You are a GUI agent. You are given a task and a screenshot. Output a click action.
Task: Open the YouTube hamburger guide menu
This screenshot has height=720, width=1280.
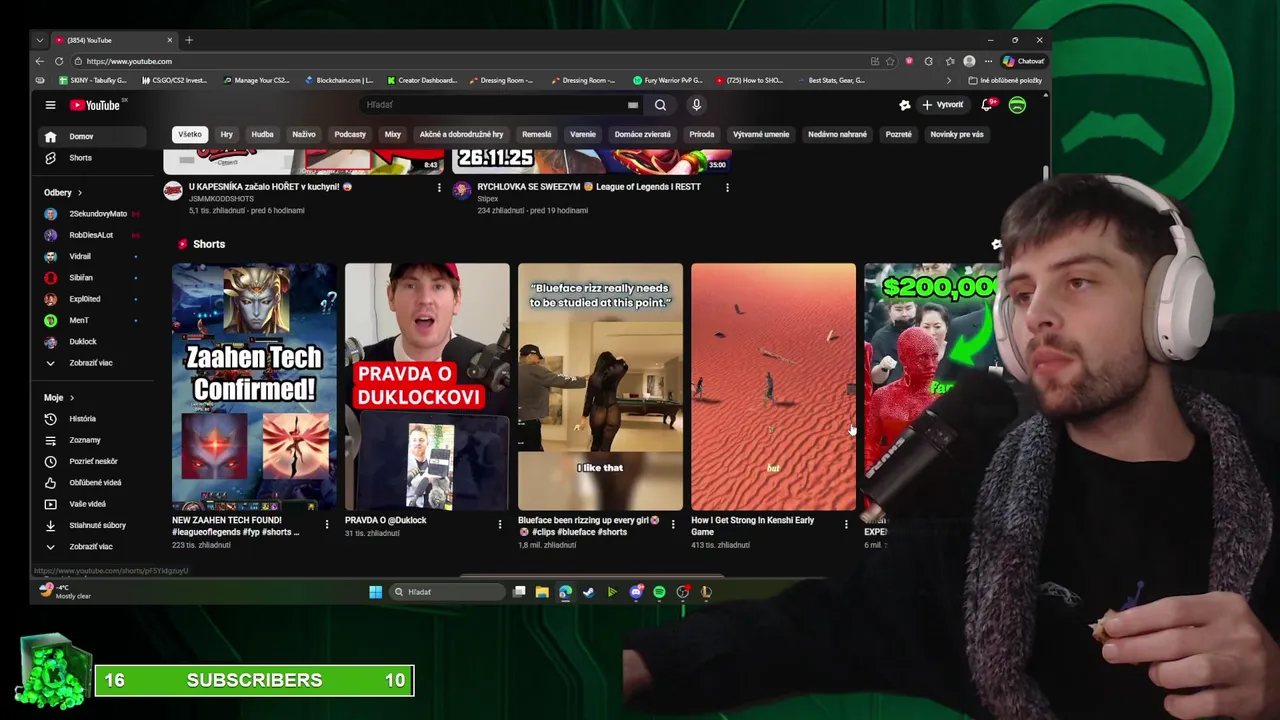(50, 105)
